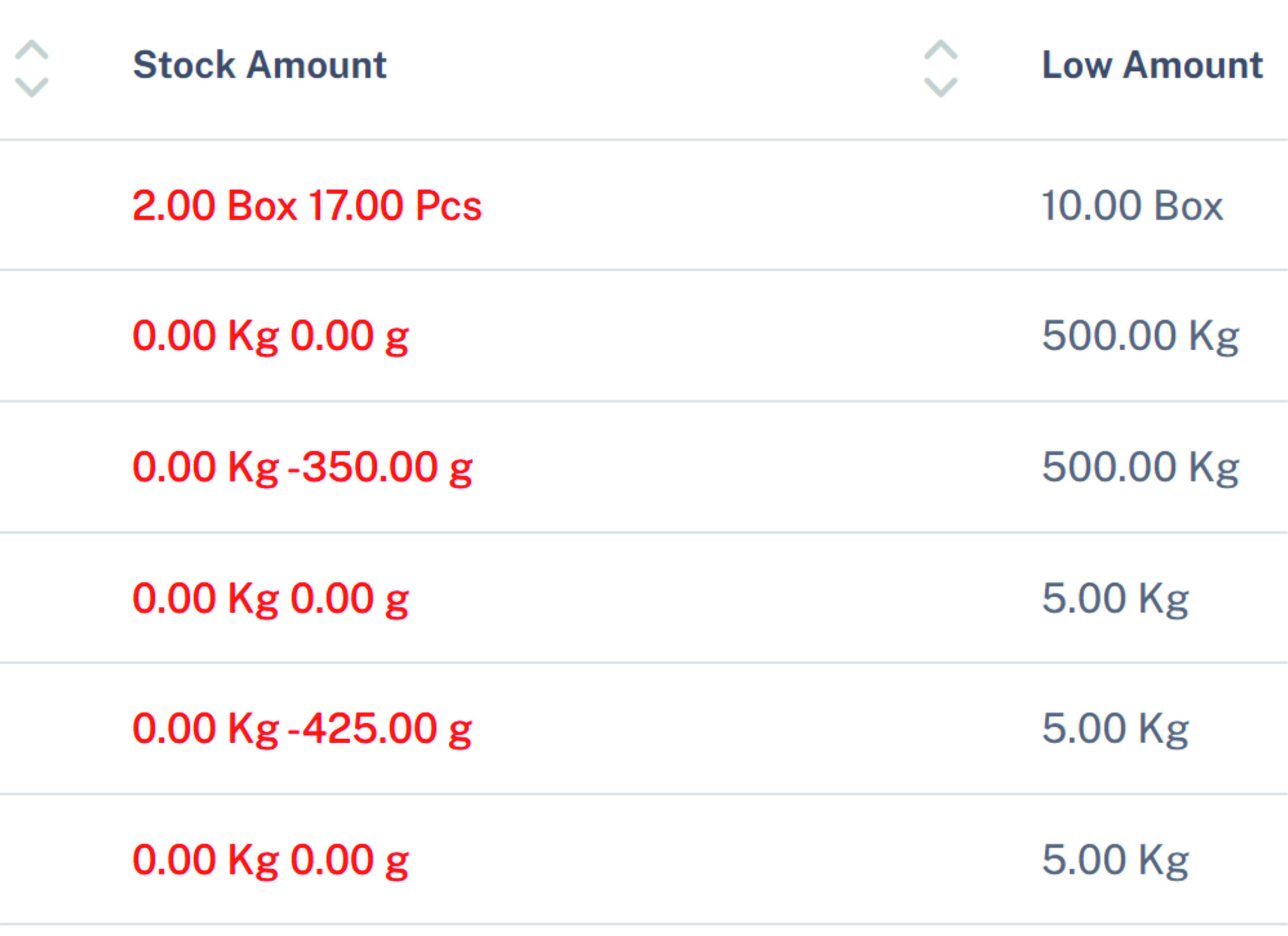The height and width of the screenshot is (936, 1288).
Task: Click 0.00 Kg 0.00 g in the last row
Action: point(270,861)
